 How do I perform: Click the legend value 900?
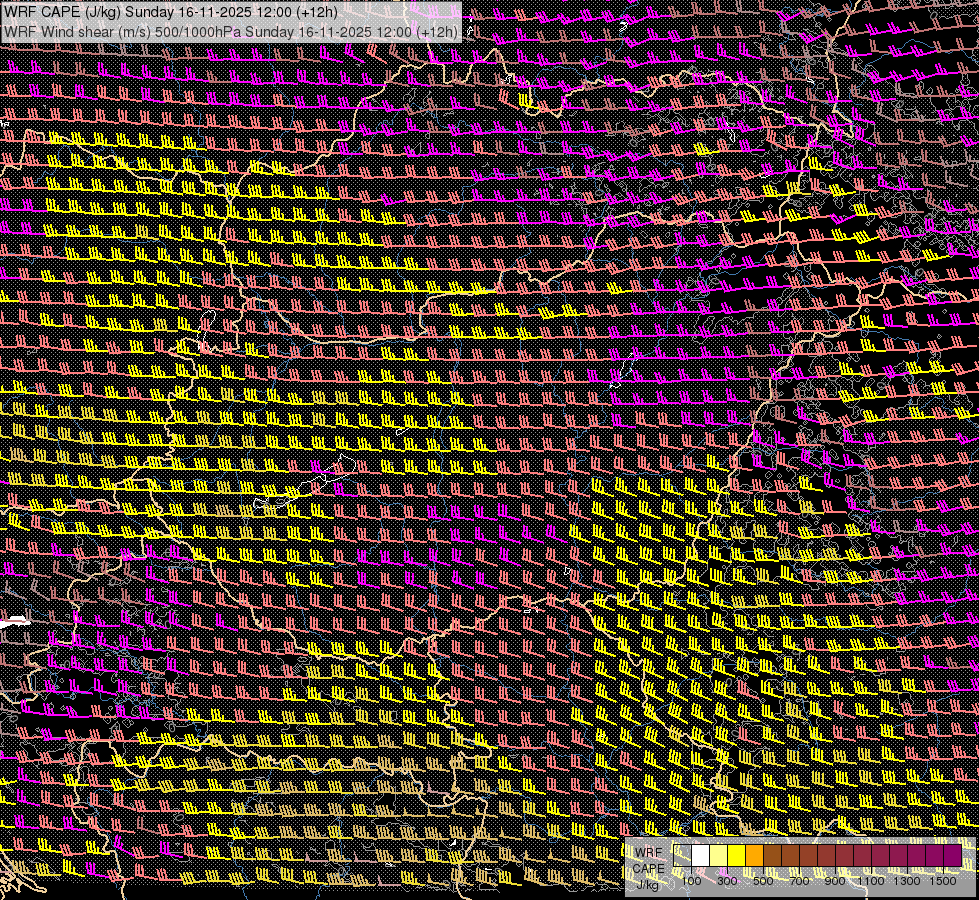tap(835, 881)
